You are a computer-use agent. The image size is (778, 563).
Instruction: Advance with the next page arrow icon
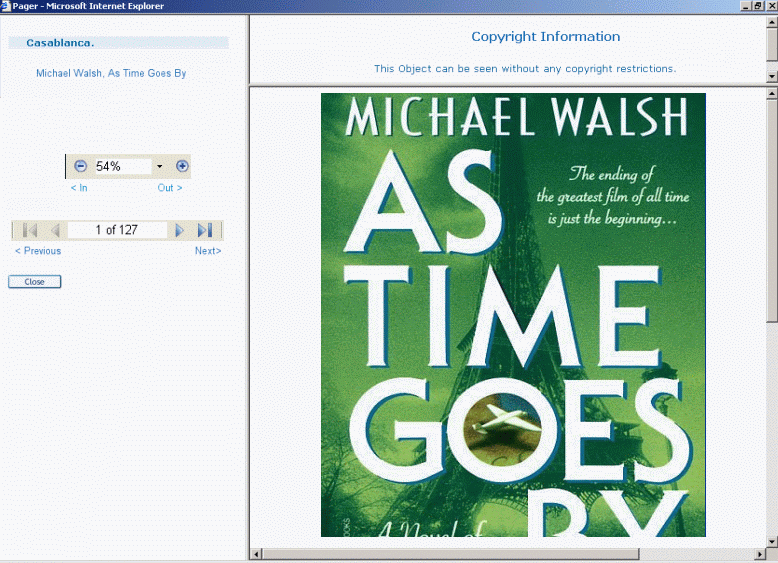180,230
